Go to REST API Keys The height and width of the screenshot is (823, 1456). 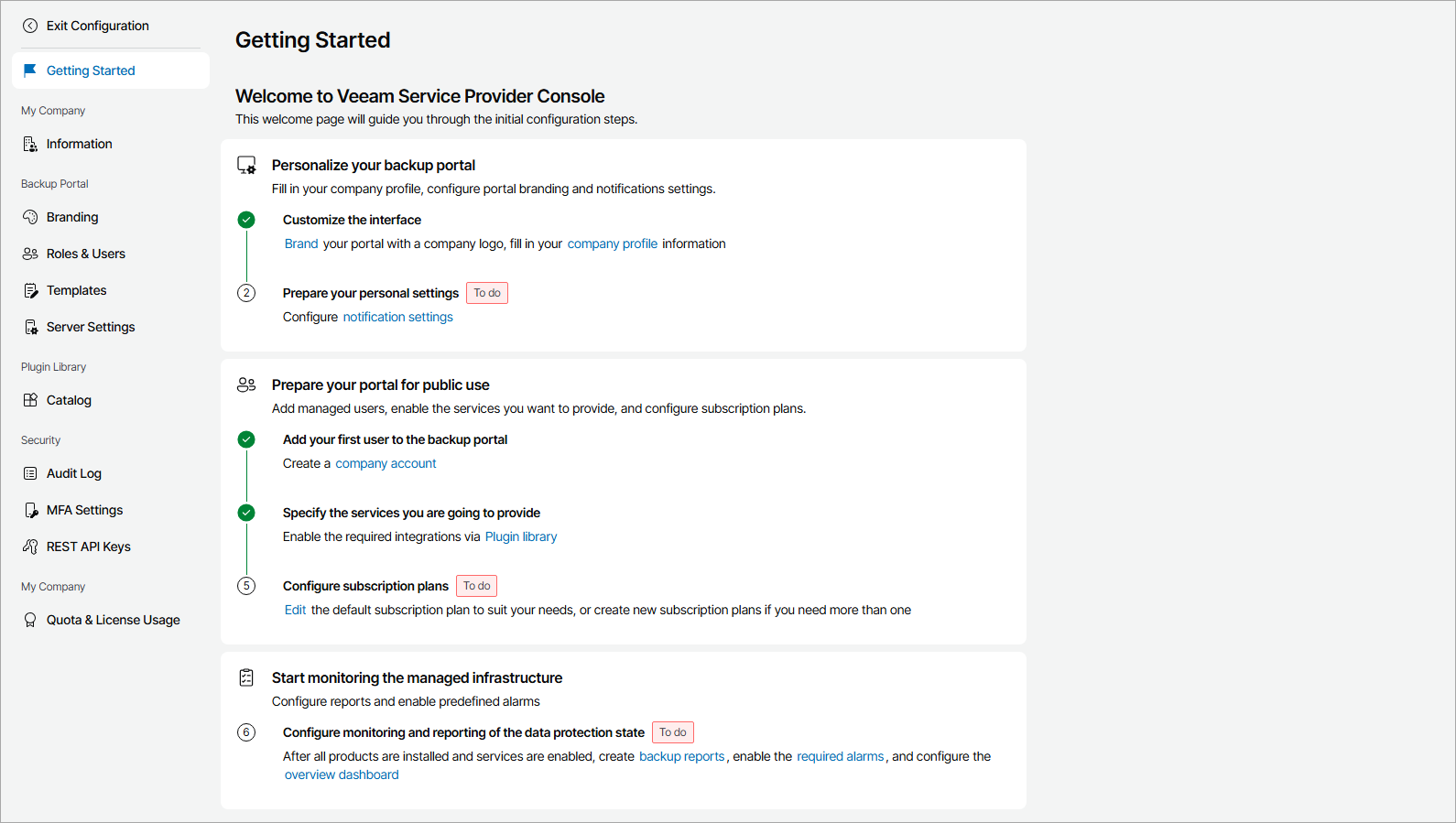(x=88, y=547)
